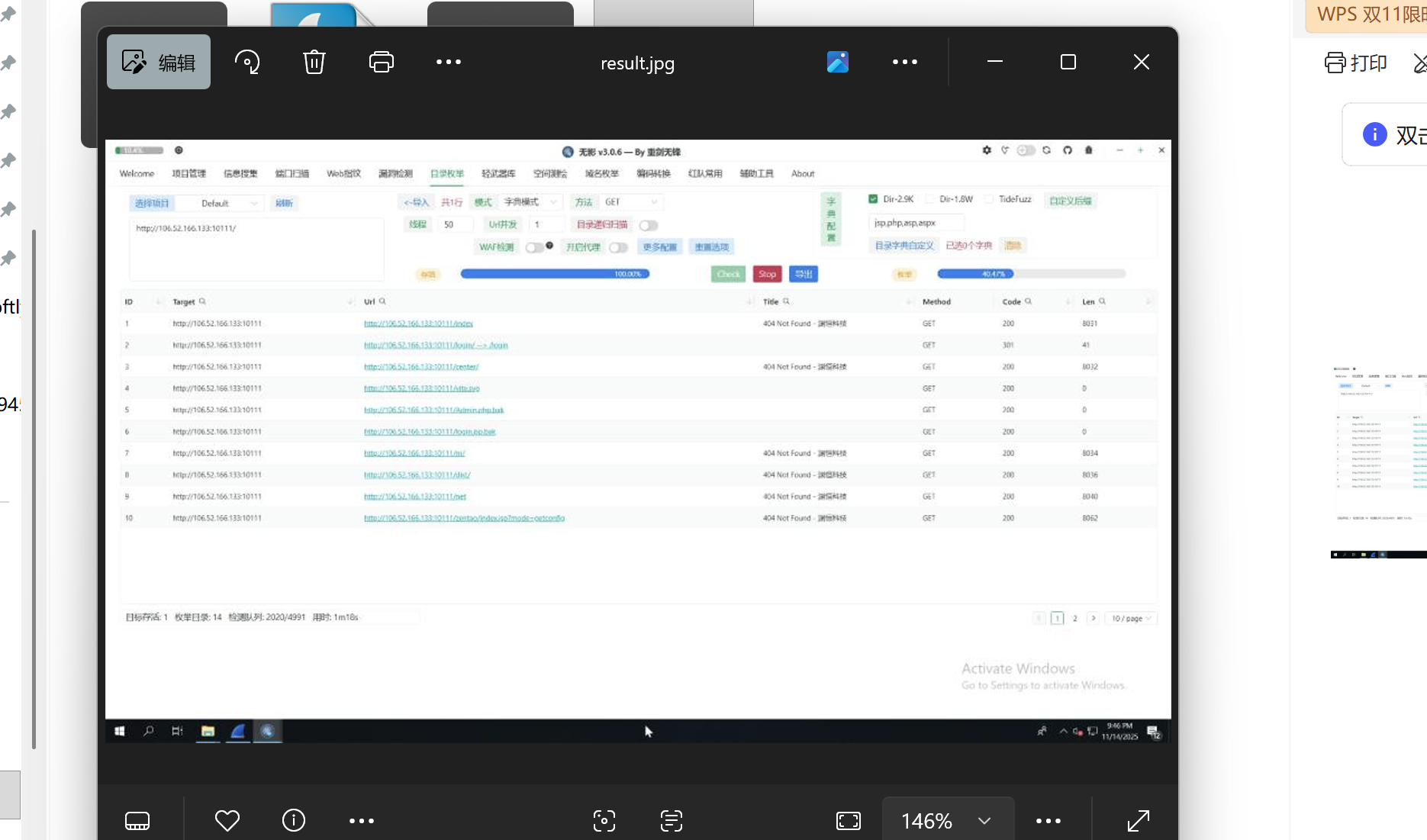Click the scan text icon

tap(672, 821)
